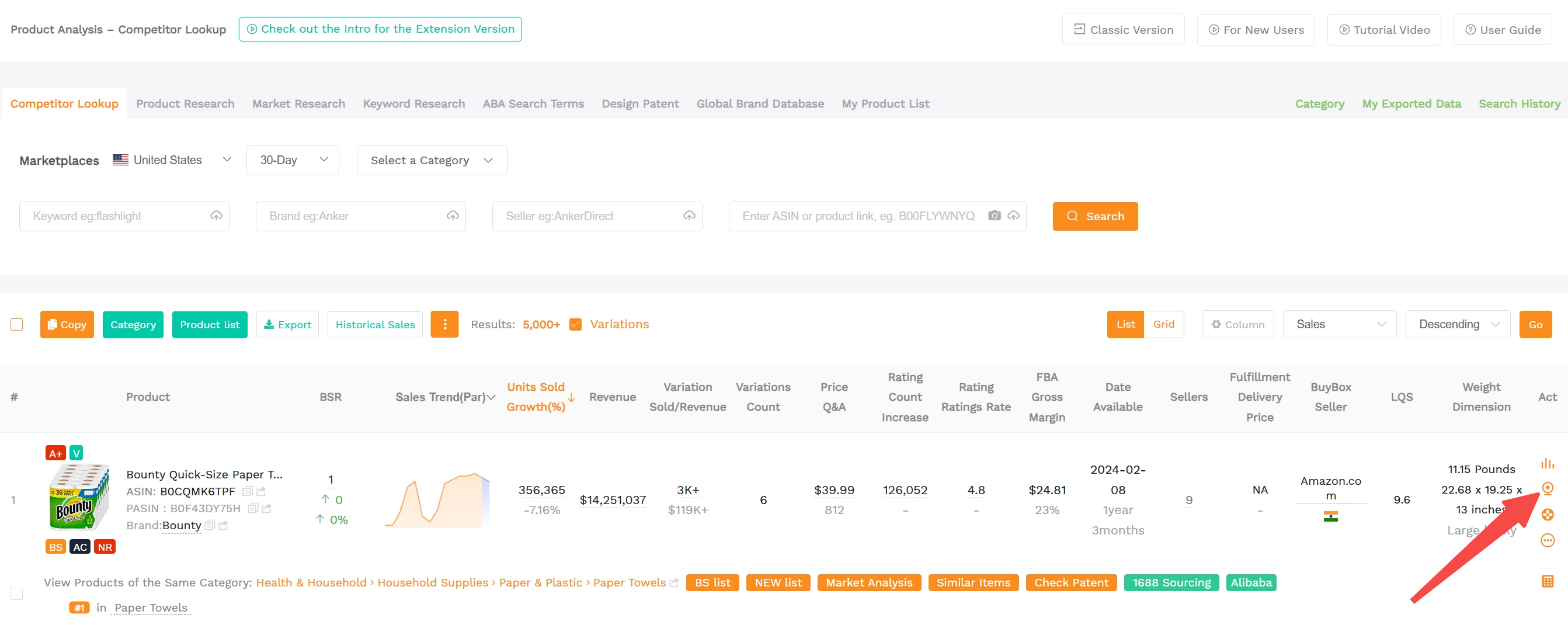Switch to Keyword Research tab
The width and height of the screenshot is (1568, 625).
[x=413, y=103]
